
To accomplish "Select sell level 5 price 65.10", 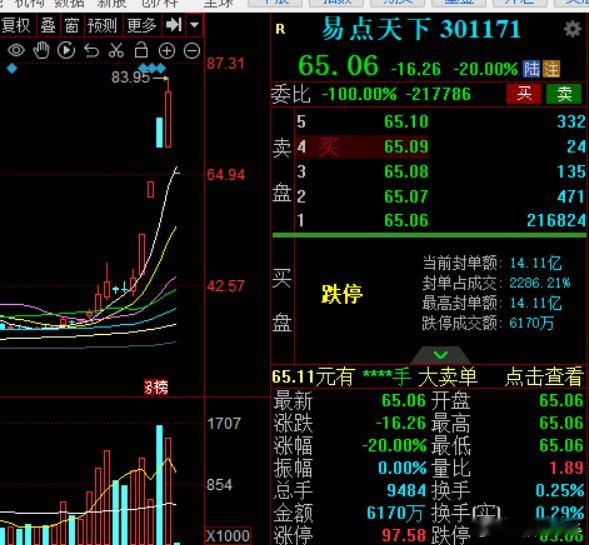I will pyautogui.click(x=406, y=122).
